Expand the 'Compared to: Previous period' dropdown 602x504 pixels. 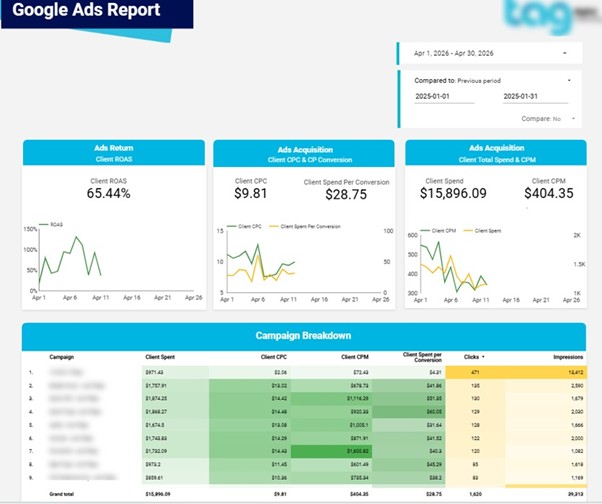click(x=493, y=81)
